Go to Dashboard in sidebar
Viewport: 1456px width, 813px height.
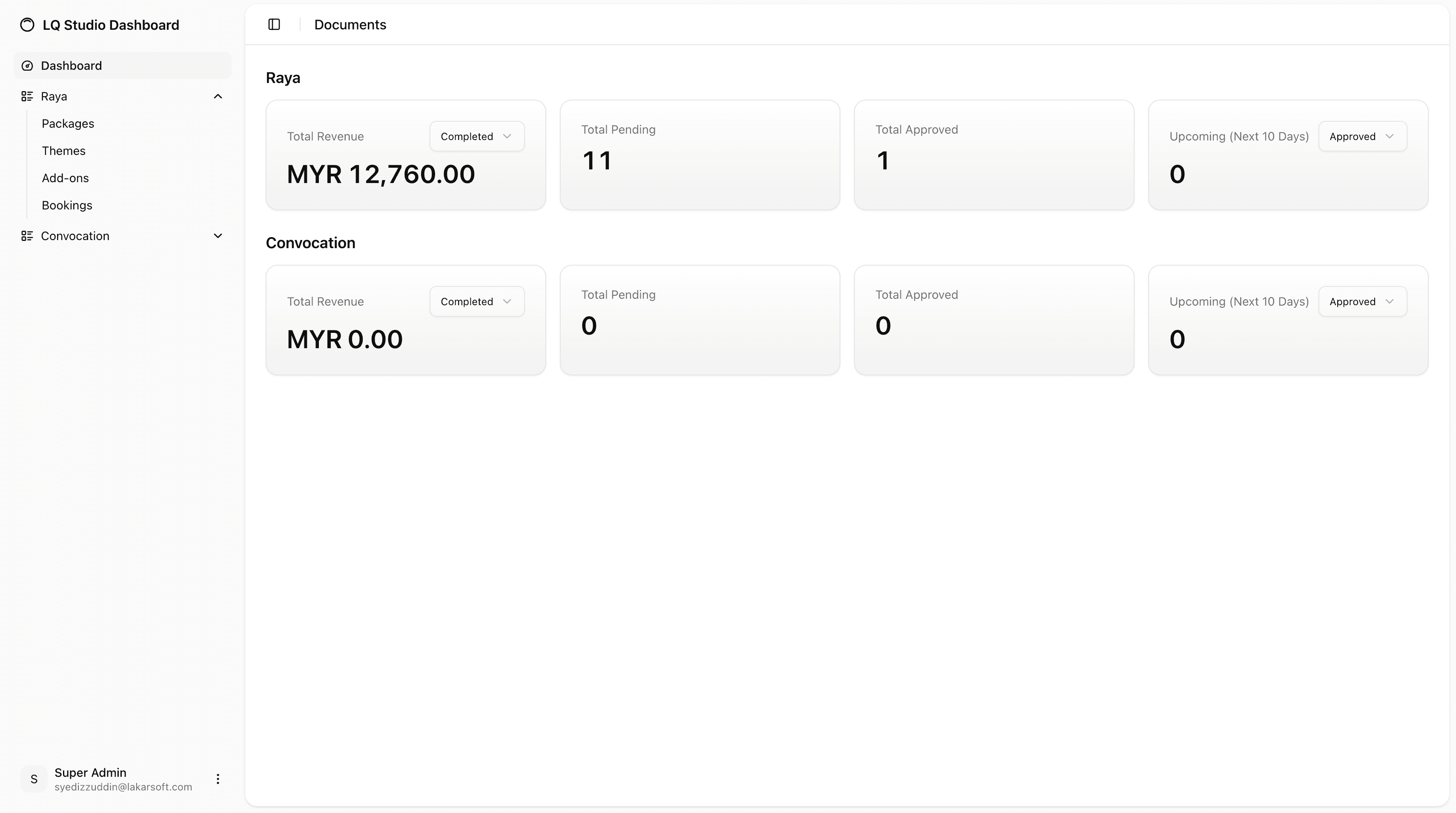[123, 66]
